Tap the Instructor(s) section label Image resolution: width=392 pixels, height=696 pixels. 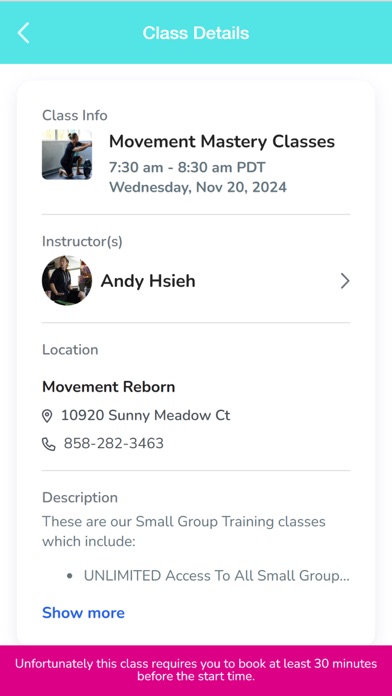(82, 241)
